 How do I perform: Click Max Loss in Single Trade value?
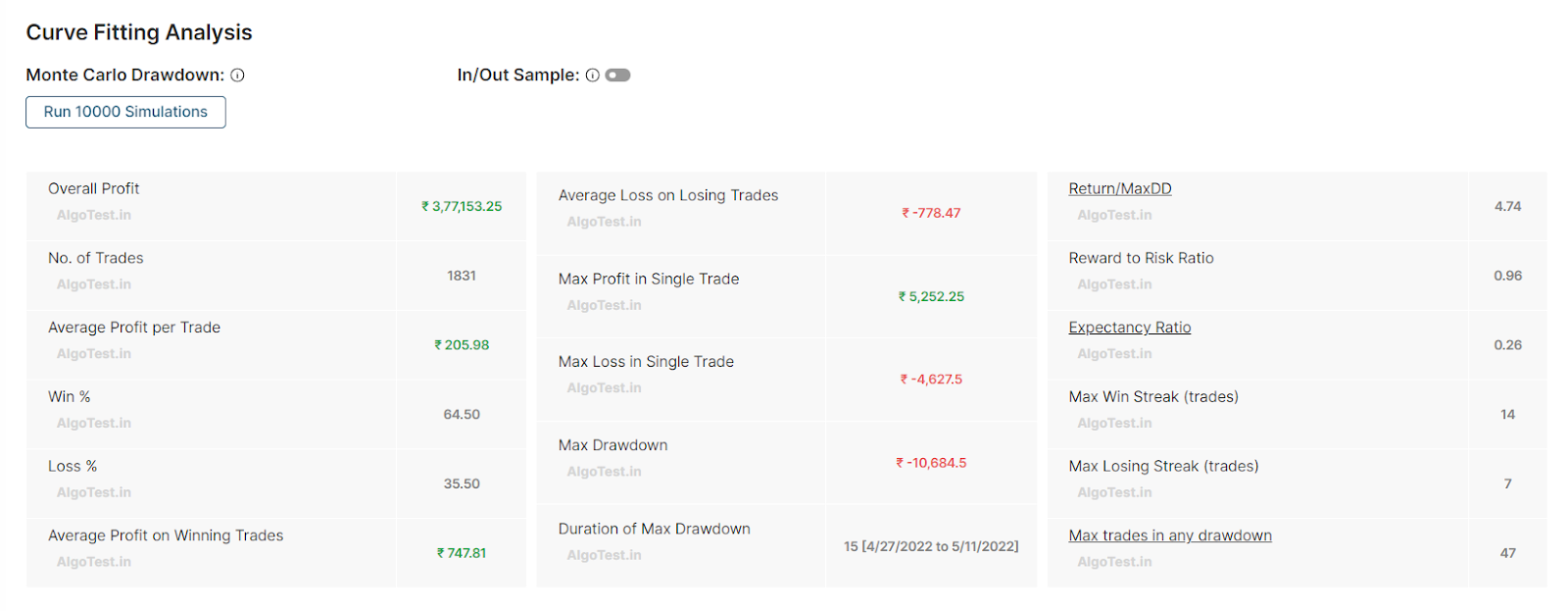[x=931, y=380]
